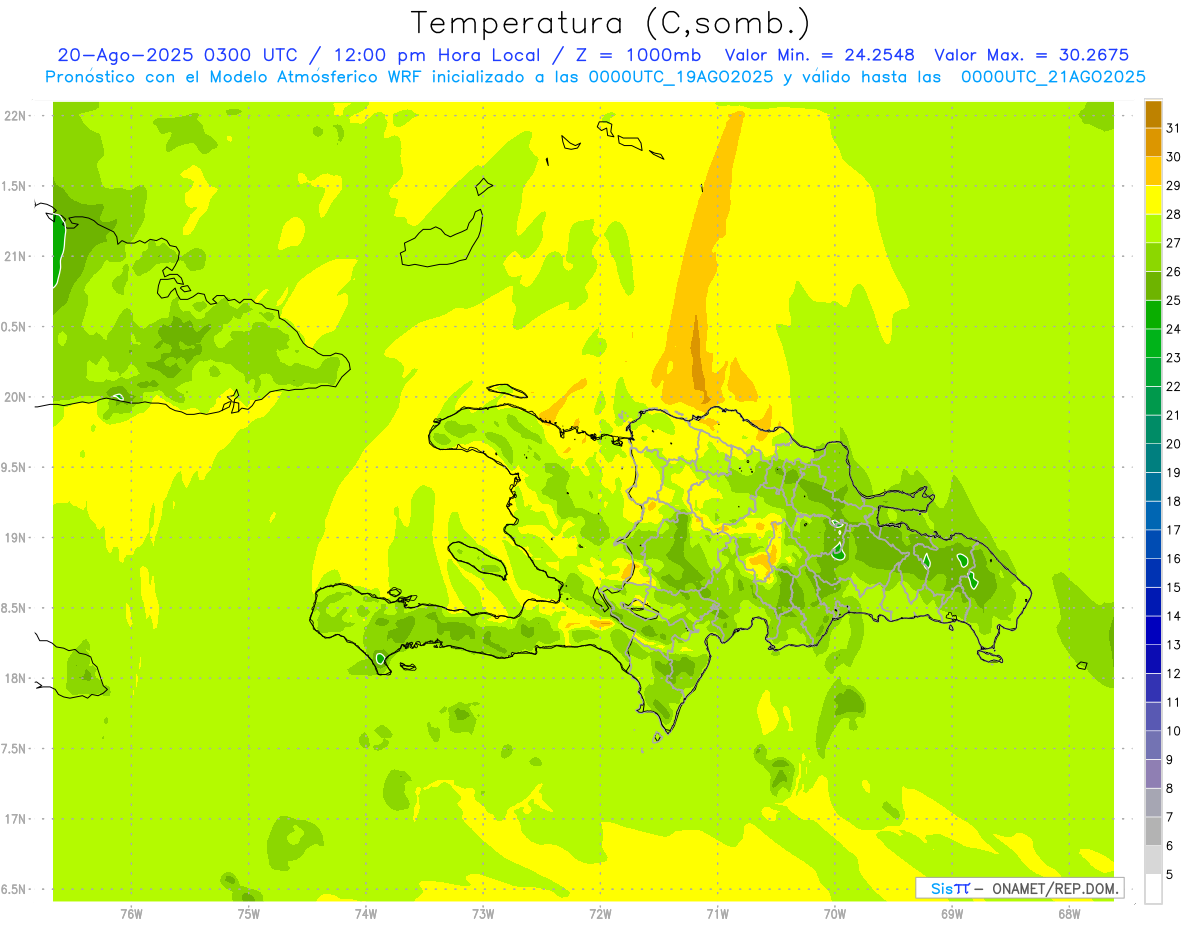Click the "0000UTC_21AGO2025" valid-until time text

[x=1053, y=77]
